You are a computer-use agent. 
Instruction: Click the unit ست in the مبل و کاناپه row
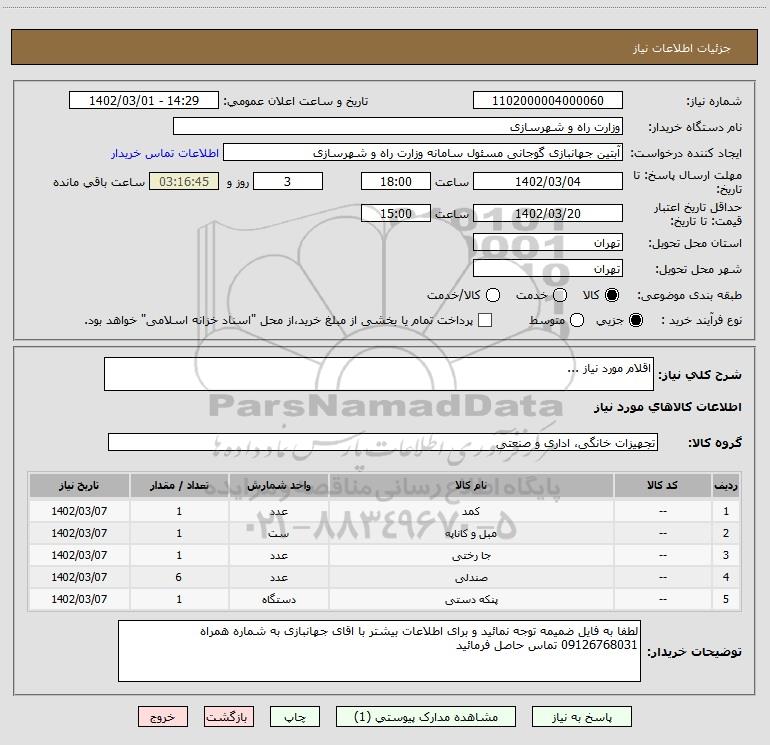point(278,533)
